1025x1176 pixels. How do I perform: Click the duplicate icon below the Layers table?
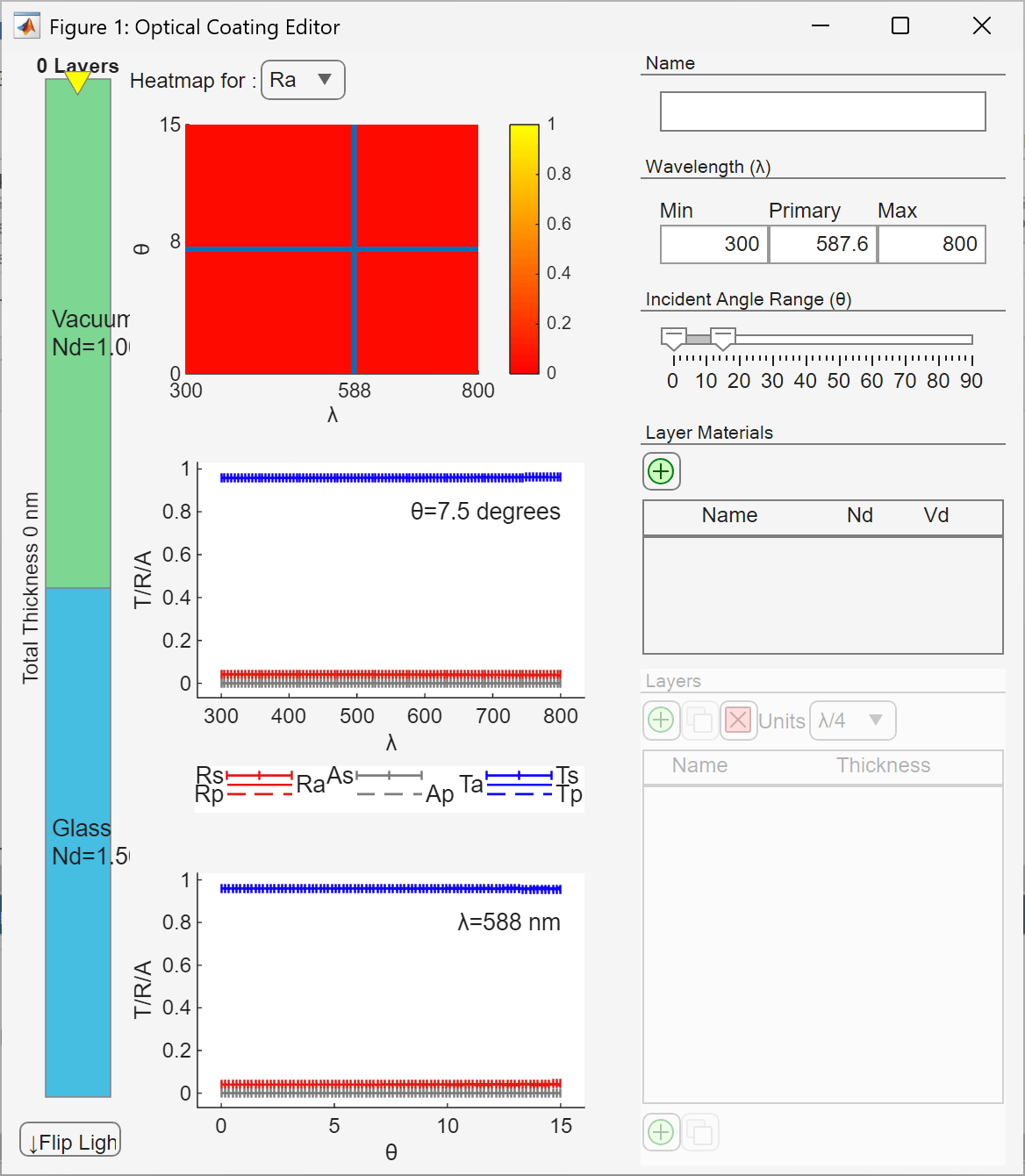click(700, 1132)
